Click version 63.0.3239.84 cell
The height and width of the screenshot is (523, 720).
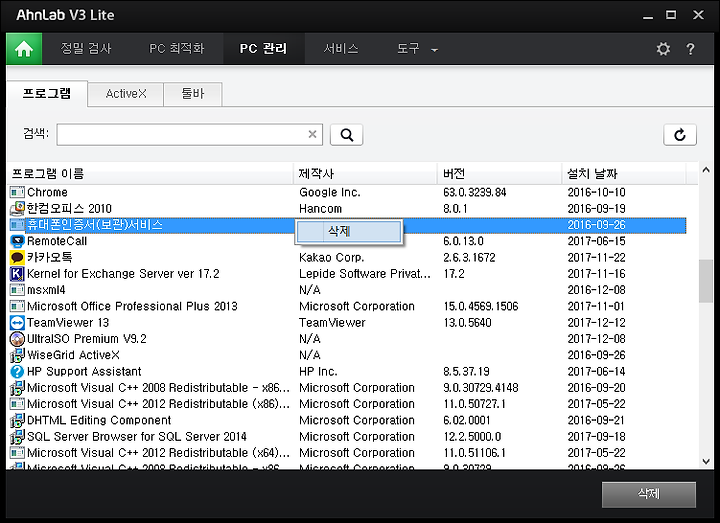tap(474, 192)
